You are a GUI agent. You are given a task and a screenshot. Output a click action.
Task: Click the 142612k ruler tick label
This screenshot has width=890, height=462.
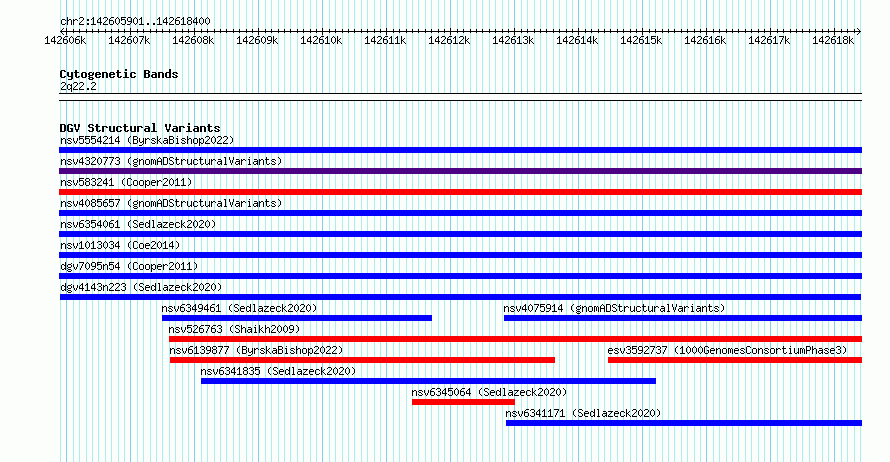point(450,40)
